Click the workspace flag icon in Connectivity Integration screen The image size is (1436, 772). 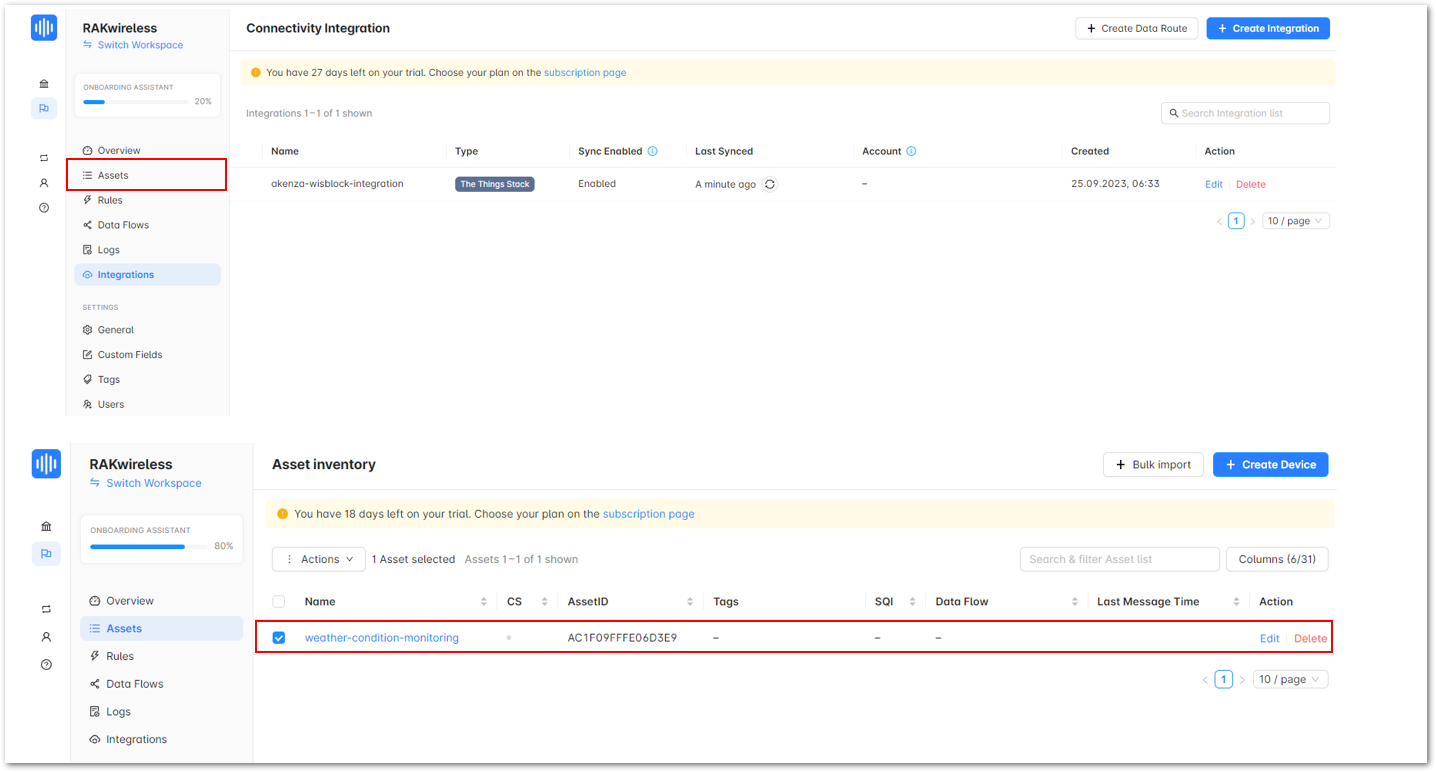click(44, 108)
